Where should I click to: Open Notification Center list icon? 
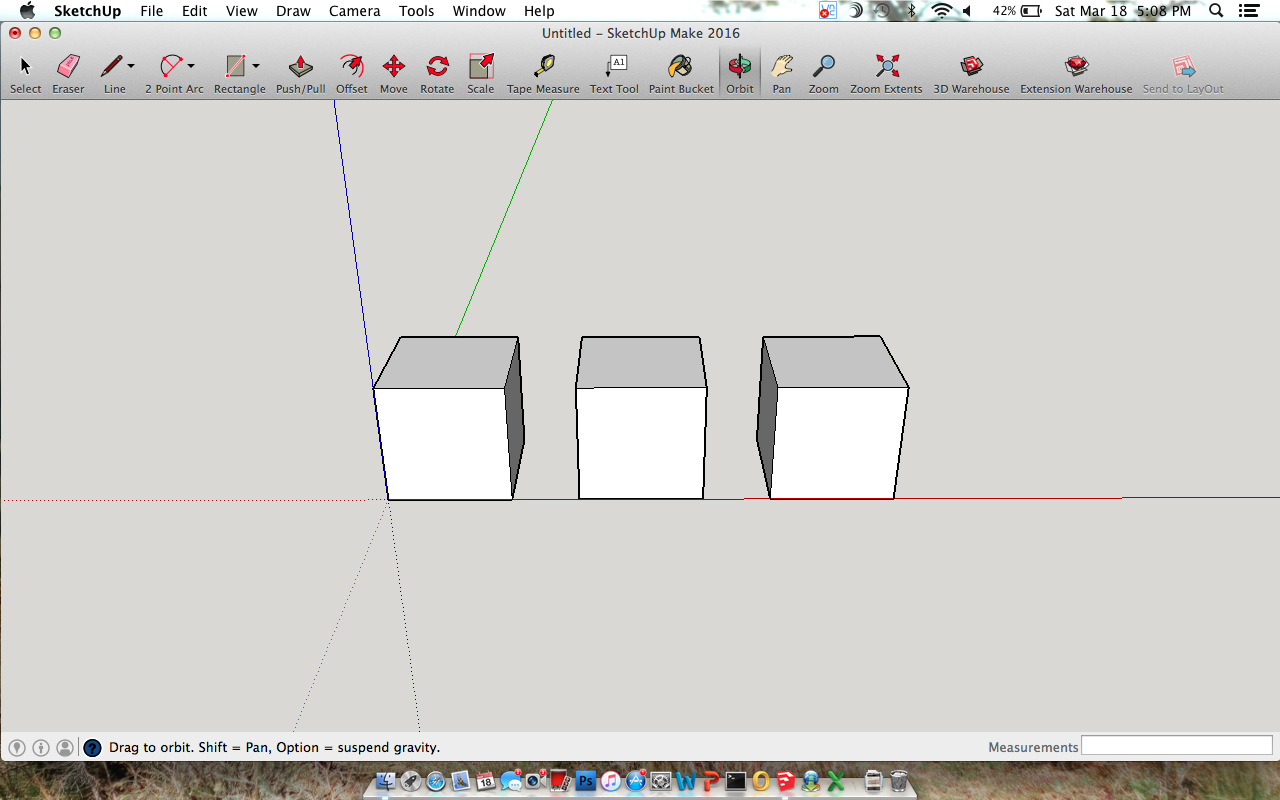[x=1249, y=11]
